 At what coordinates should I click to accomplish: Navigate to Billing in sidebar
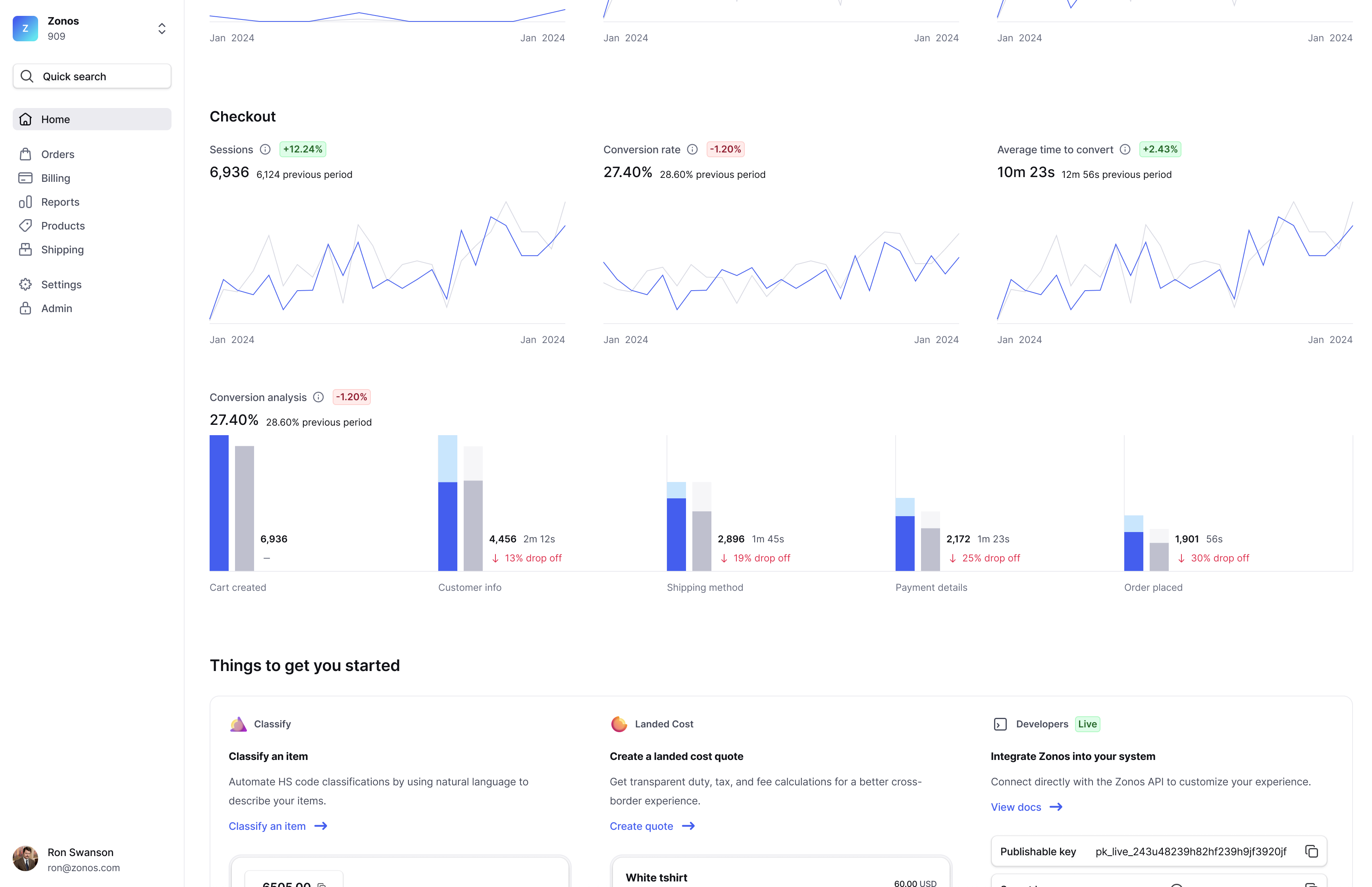click(55, 178)
